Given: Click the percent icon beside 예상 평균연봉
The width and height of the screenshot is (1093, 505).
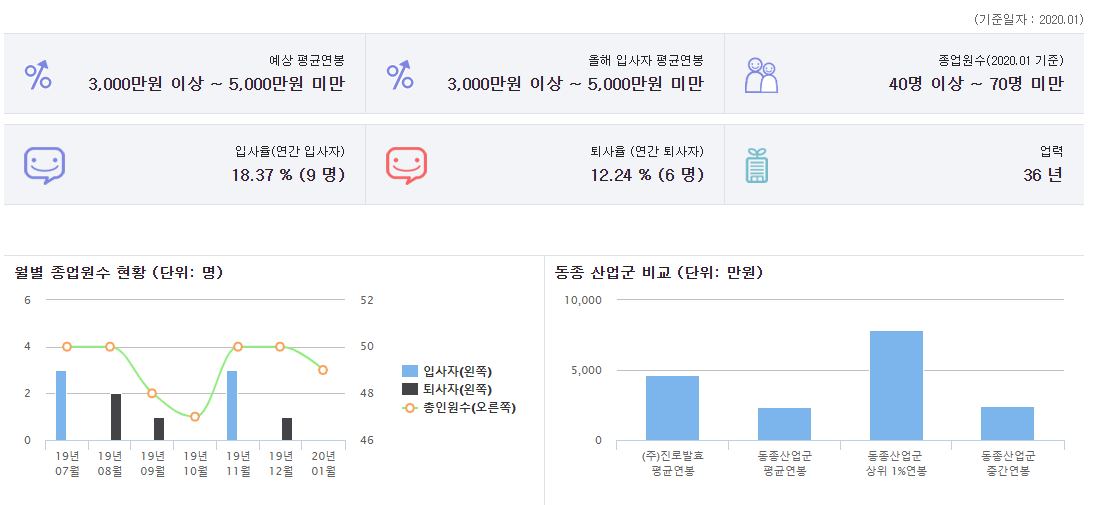Looking at the screenshot, I should pyautogui.click(x=38, y=75).
